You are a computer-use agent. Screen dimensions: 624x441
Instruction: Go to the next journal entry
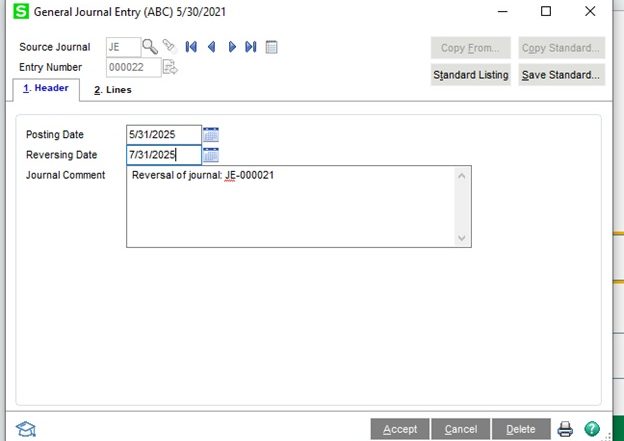231,47
